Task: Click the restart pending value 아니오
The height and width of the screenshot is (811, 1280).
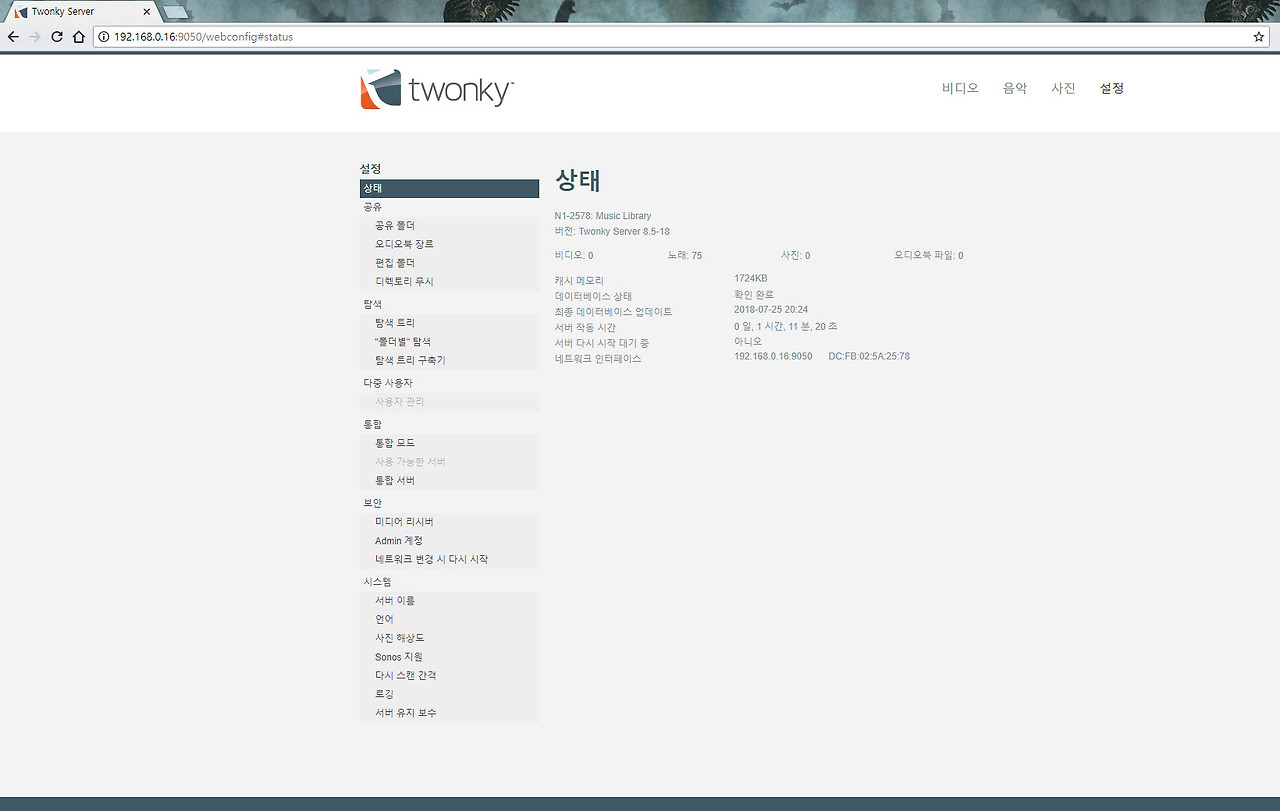Action: click(748, 342)
